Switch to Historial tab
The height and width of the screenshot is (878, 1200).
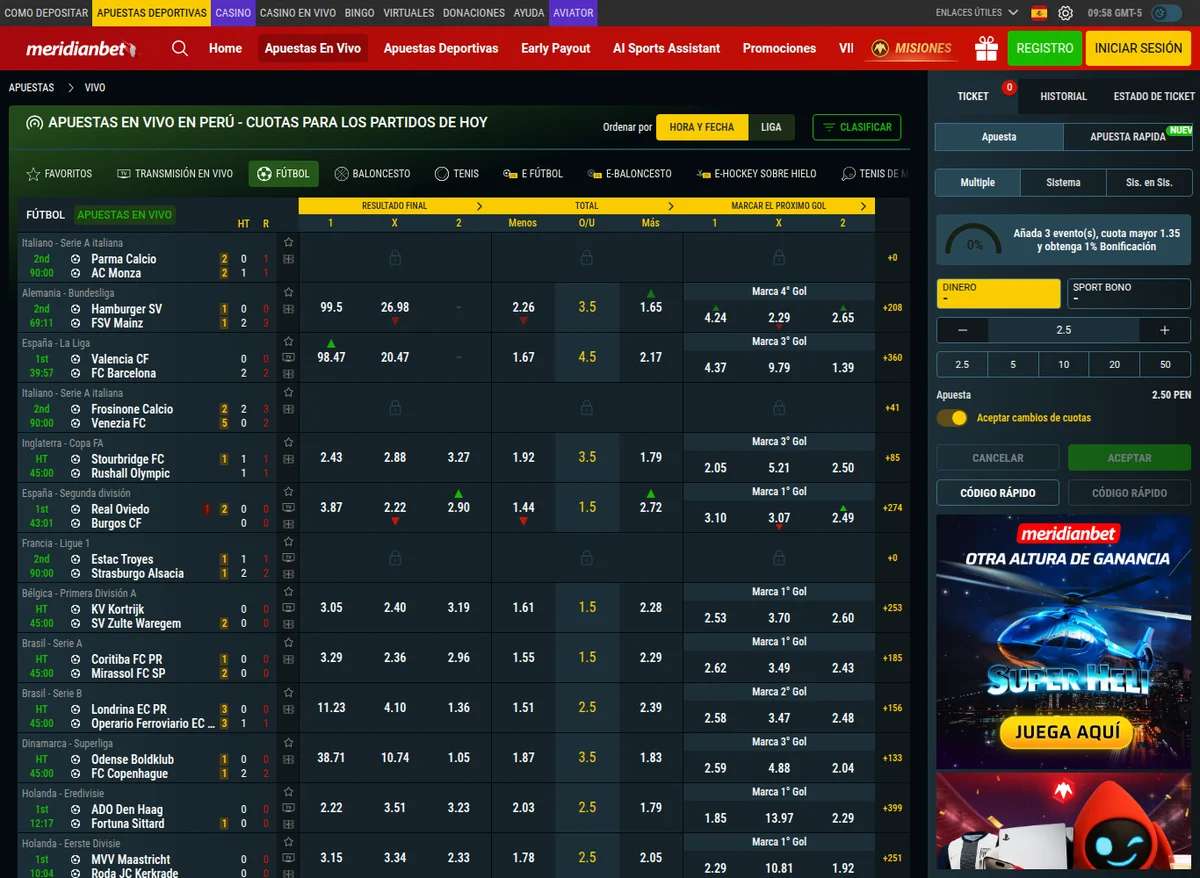point(1063,96)
